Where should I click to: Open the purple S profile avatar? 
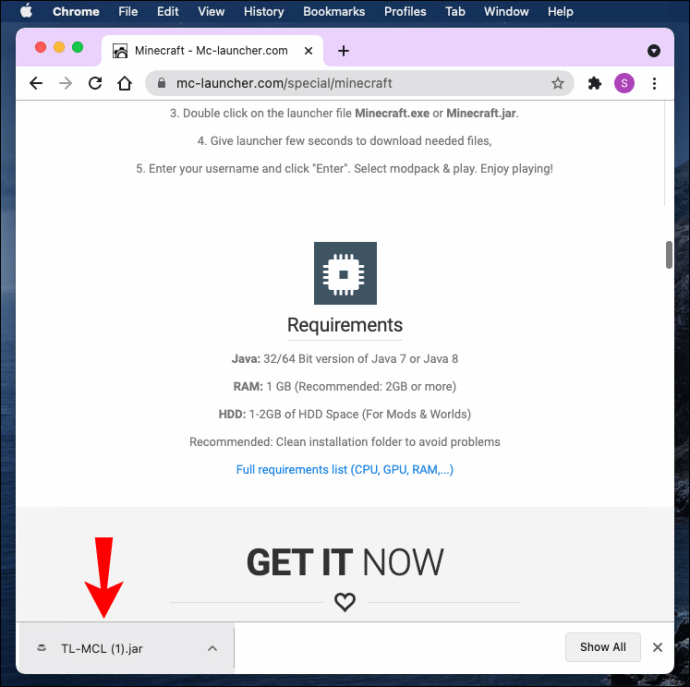coord(624,83)
